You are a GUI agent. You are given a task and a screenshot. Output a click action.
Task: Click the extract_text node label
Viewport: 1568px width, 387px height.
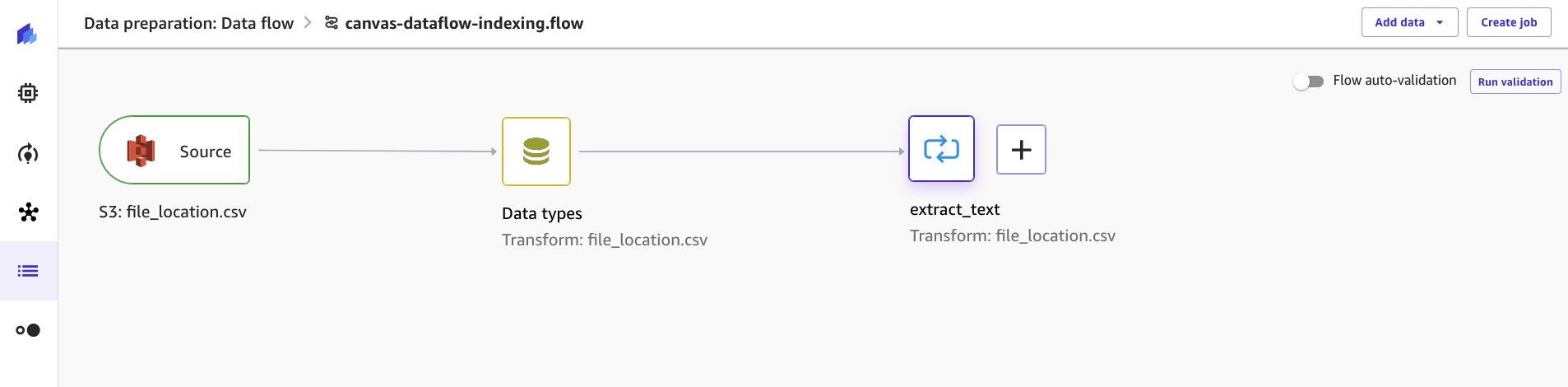click(x=954, y=209)
